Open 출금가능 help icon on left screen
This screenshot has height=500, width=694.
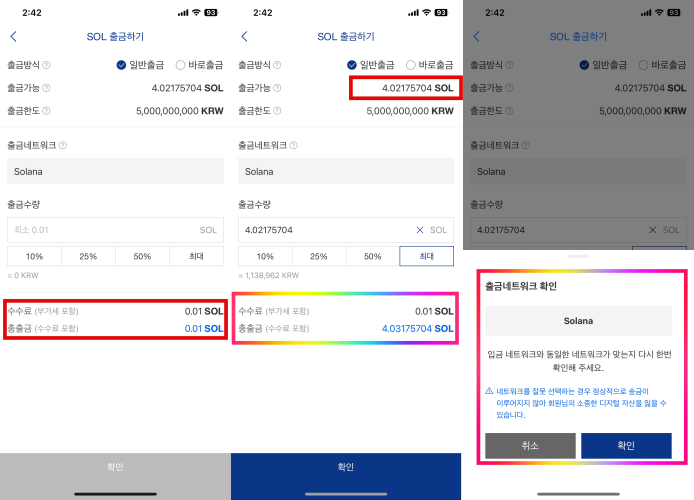tap(46, 88)
